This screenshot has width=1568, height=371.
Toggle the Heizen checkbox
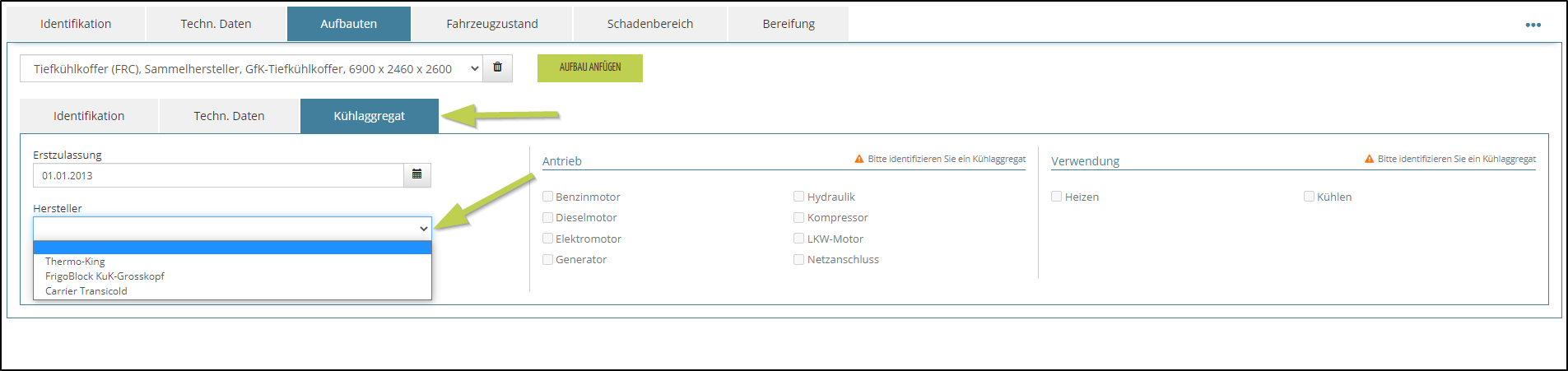point(1057,197)
